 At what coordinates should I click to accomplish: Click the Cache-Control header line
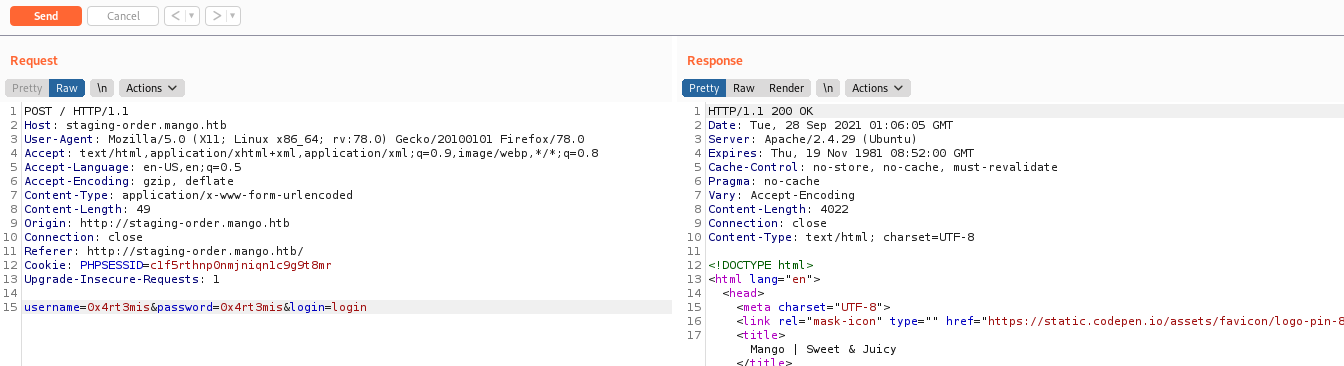pos(883,167)
